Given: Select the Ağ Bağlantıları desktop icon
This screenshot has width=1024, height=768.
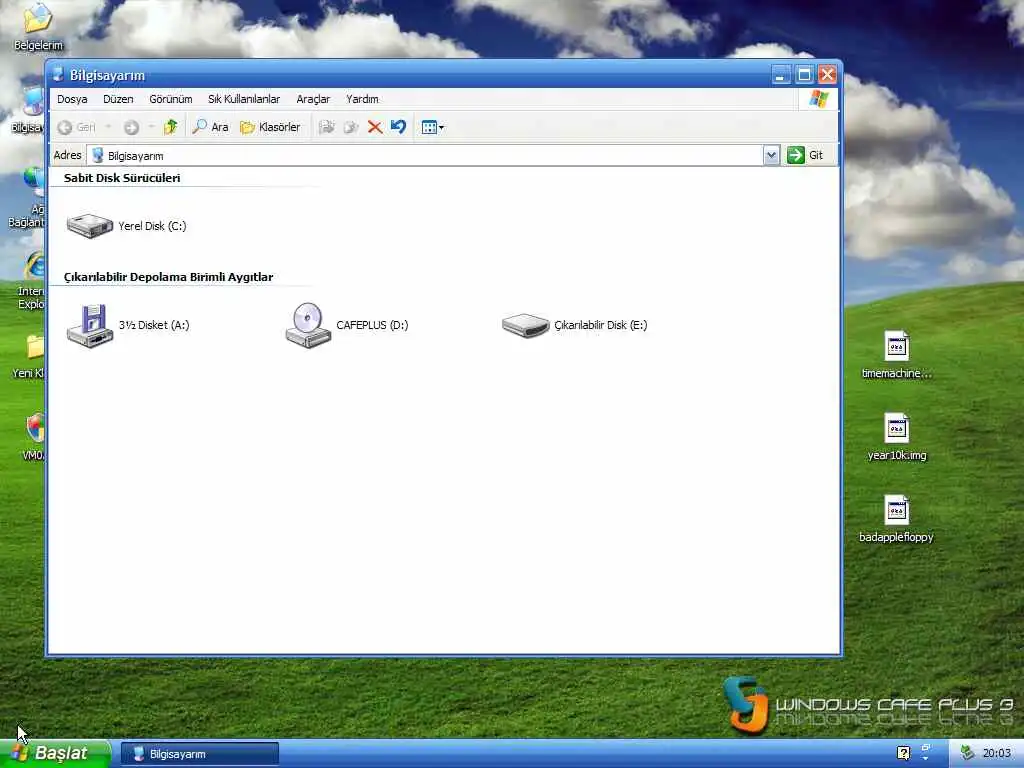Looking at the screenshot, I should tap(27, 197).
